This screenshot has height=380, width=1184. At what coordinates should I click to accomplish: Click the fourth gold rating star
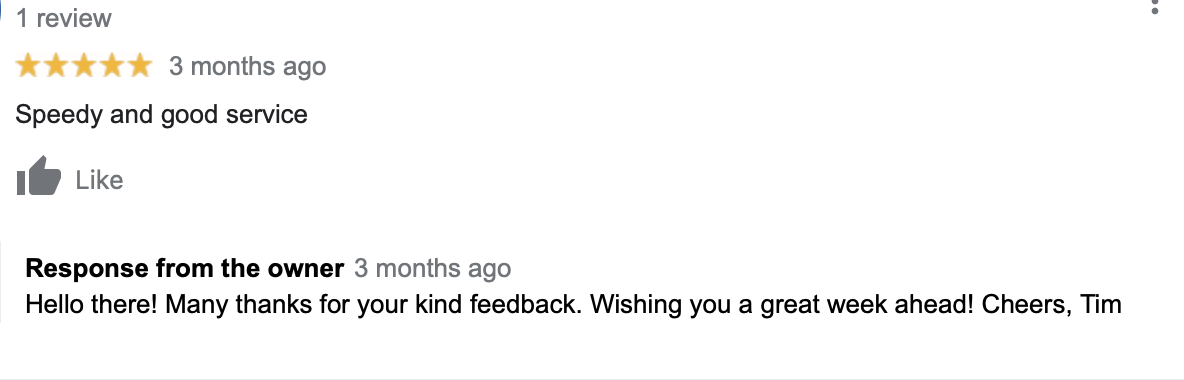point(112,66)
